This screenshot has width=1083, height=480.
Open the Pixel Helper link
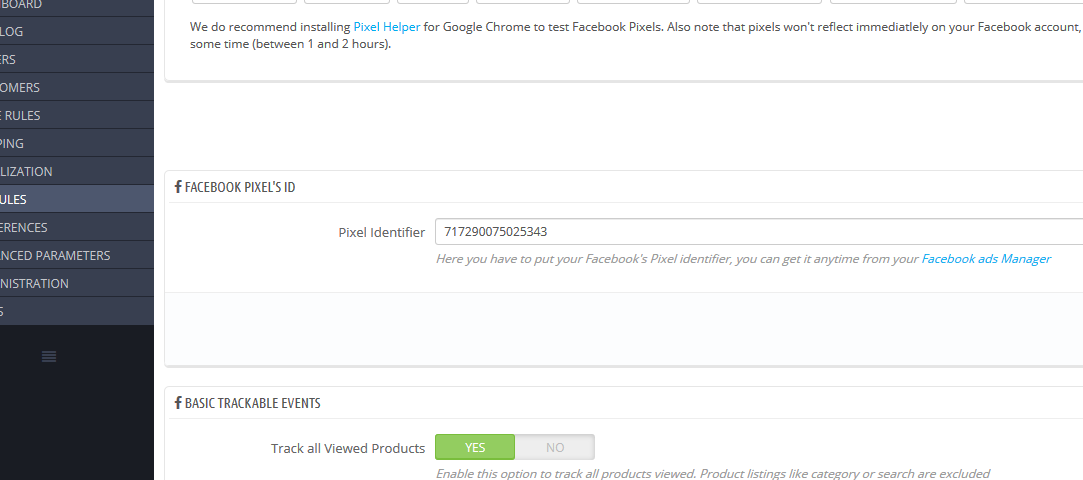coord(386,27)
